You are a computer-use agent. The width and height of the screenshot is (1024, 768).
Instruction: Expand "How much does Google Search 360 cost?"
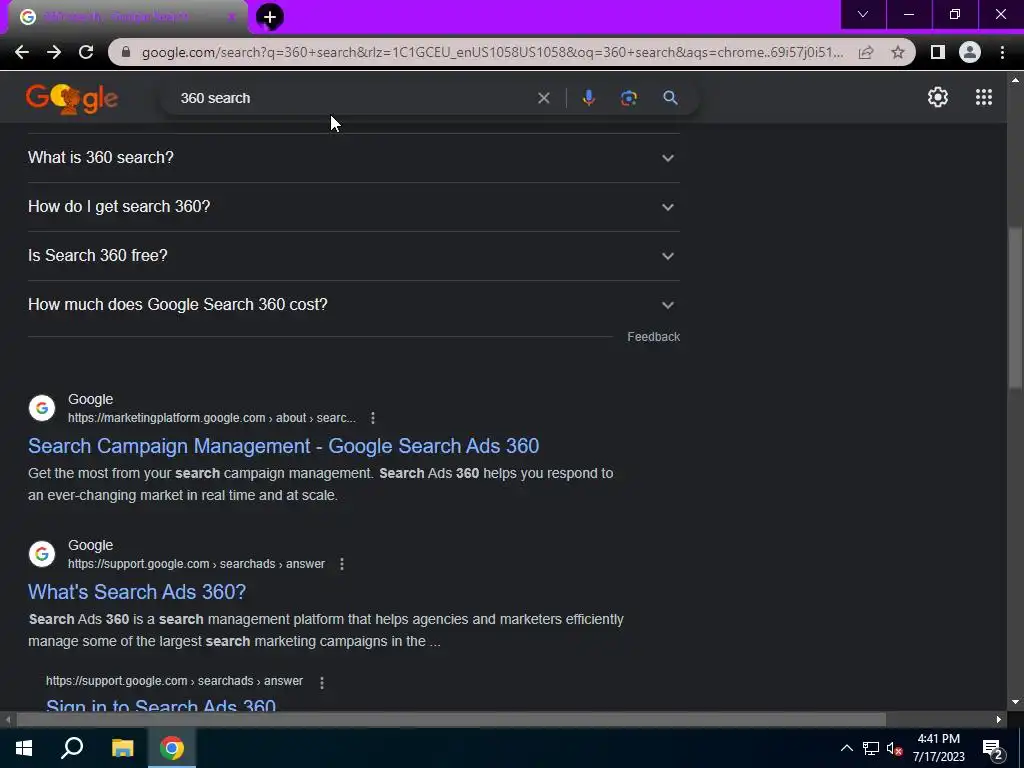tap(354, 304)
